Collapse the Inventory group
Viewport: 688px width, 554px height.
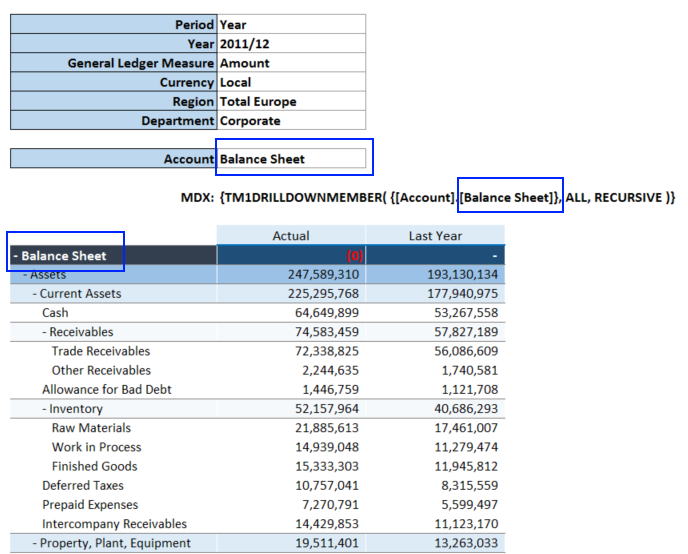click(x=45, y=409)
